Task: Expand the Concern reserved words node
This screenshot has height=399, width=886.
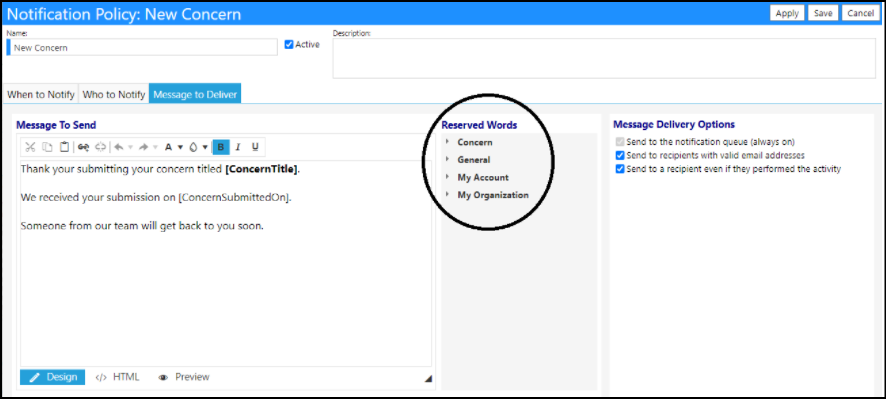Action: (x=447, y=142)
